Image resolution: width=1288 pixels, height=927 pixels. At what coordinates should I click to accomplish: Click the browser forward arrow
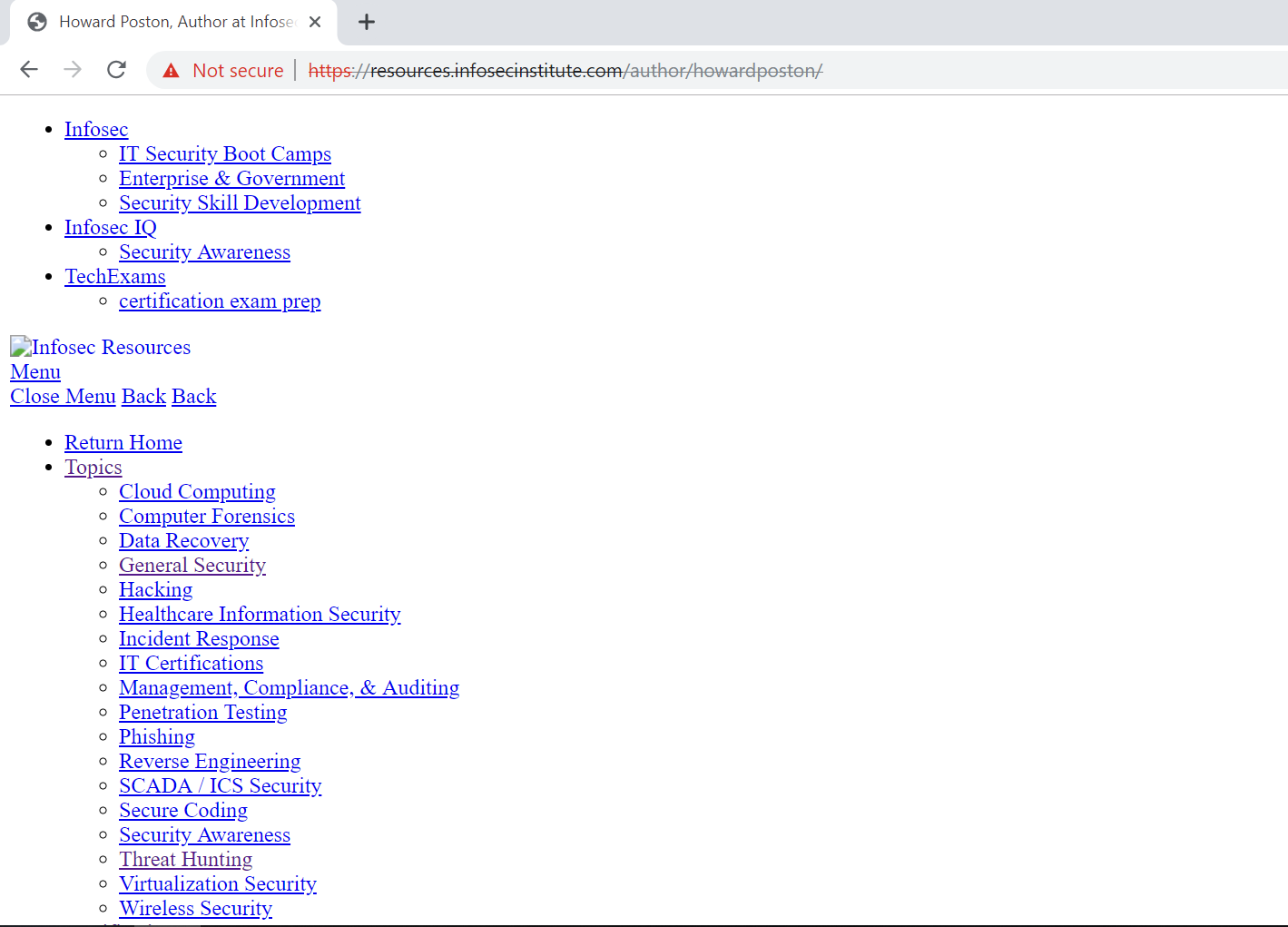coord(73,70)
